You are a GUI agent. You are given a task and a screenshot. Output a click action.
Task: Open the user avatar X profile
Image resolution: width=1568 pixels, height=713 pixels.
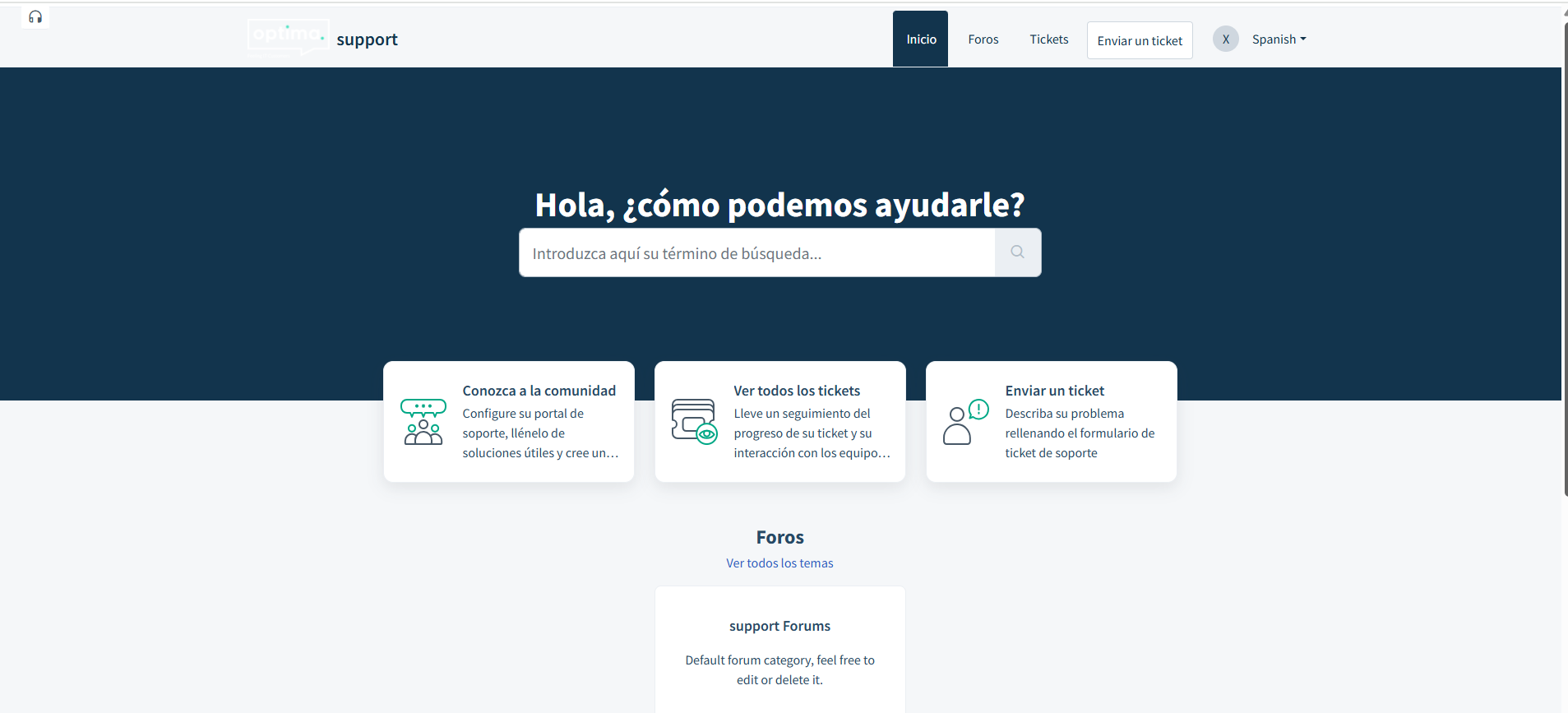(1225, 39)
